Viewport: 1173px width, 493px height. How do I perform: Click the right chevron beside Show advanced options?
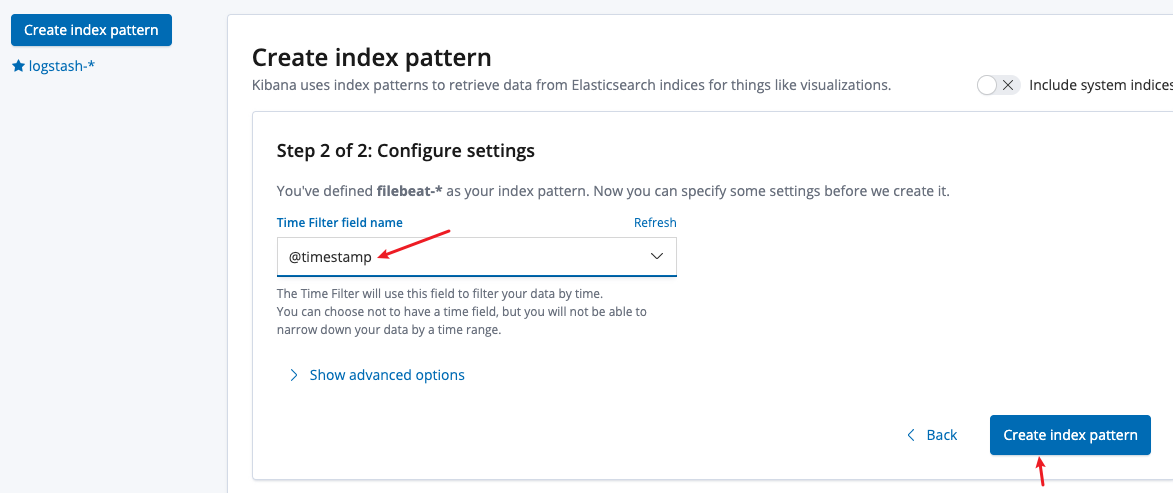(x=294, y=375)
